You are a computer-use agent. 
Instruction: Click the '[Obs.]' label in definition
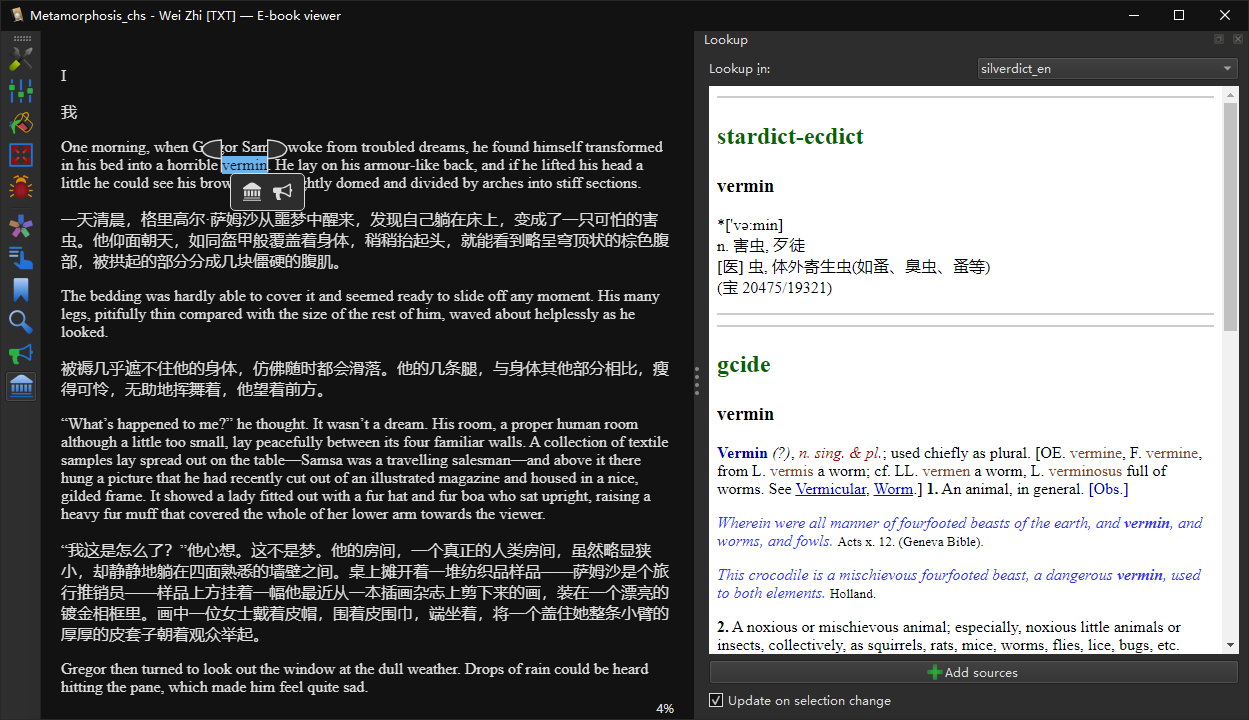(x=1108, y=489)
